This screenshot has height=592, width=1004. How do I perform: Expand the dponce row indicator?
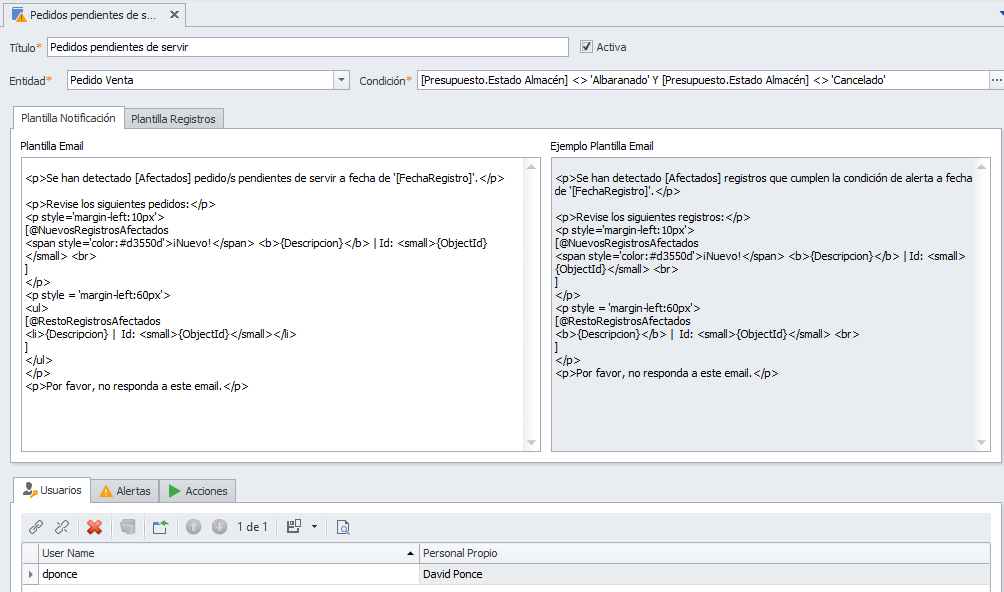(x=30, y=574)
